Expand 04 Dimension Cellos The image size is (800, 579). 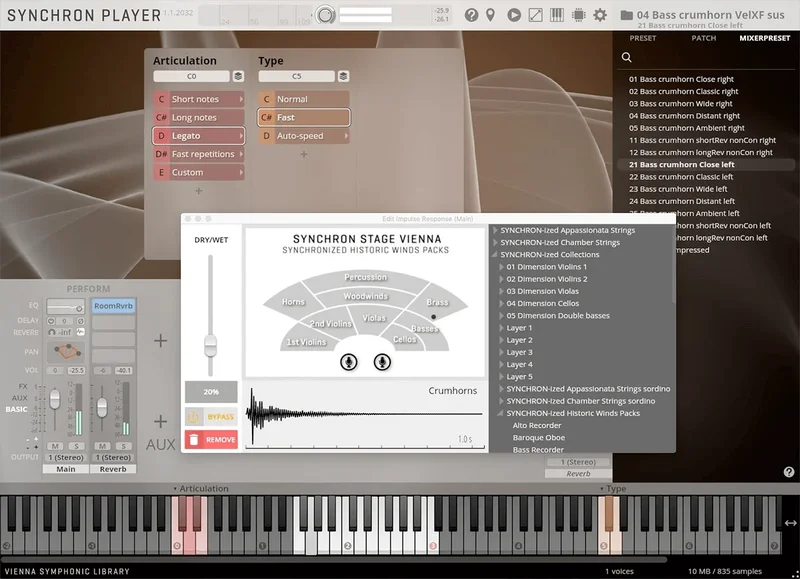tap(501, 304)
